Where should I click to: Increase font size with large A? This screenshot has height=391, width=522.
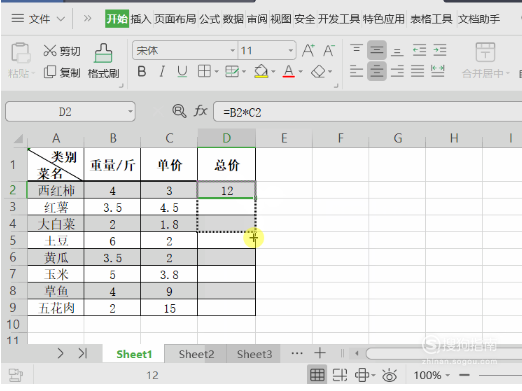308,50
